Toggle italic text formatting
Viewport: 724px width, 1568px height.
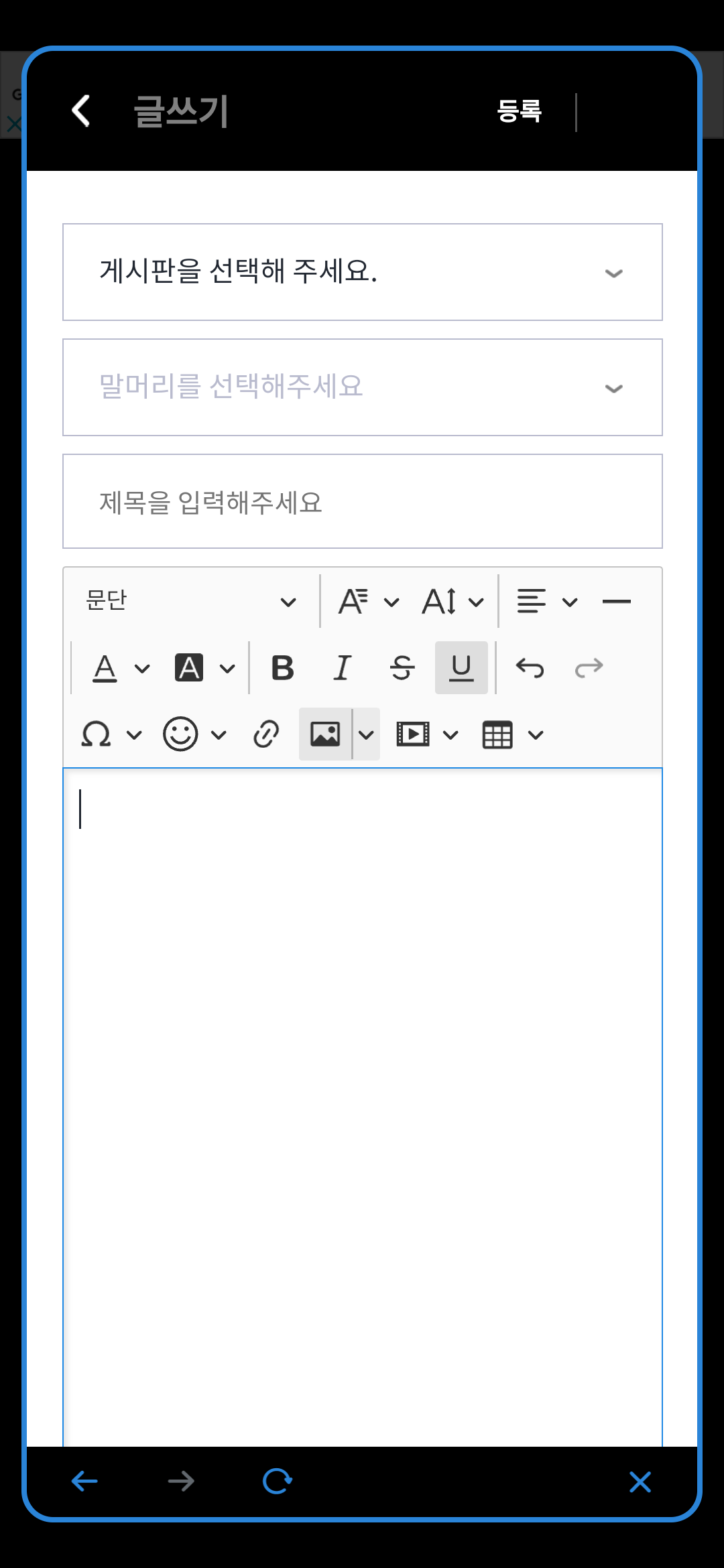point(343,667)
